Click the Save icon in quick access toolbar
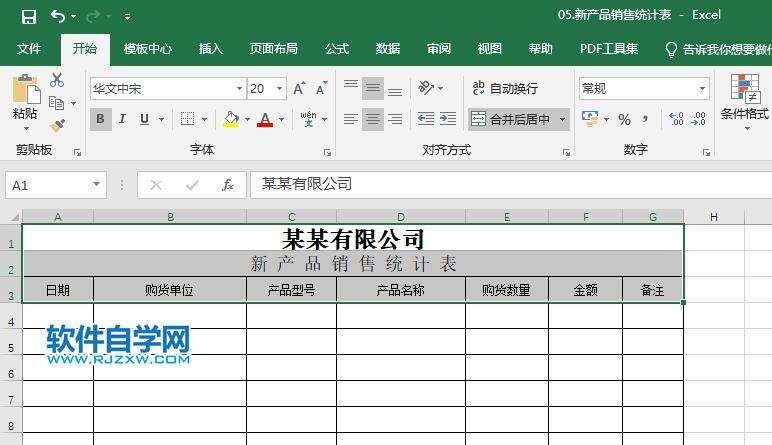The height and width of the screenshot is (445, 772). click(x=29, y=17)
